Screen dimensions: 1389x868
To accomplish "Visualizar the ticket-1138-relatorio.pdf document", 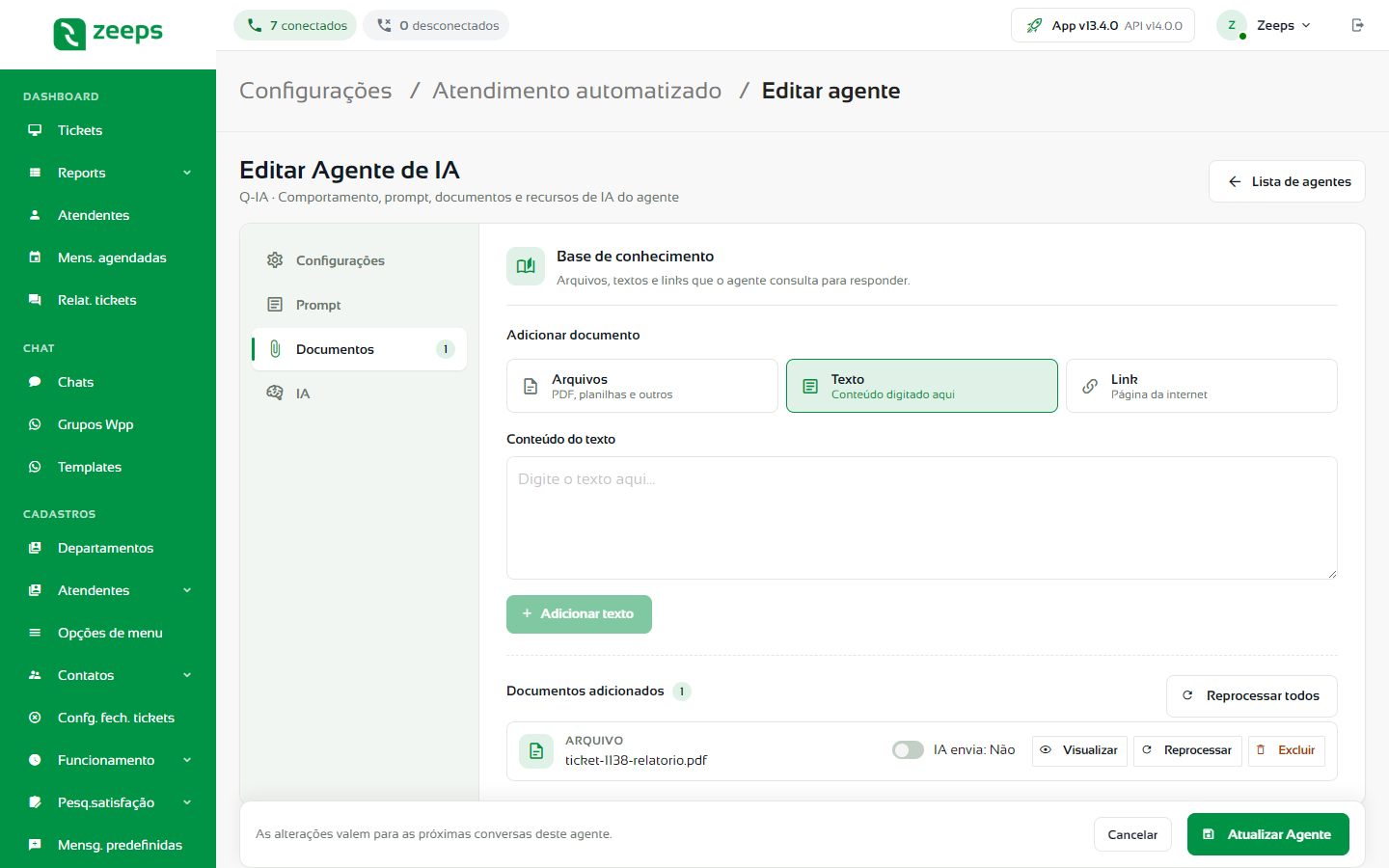I will [1079, 750].
